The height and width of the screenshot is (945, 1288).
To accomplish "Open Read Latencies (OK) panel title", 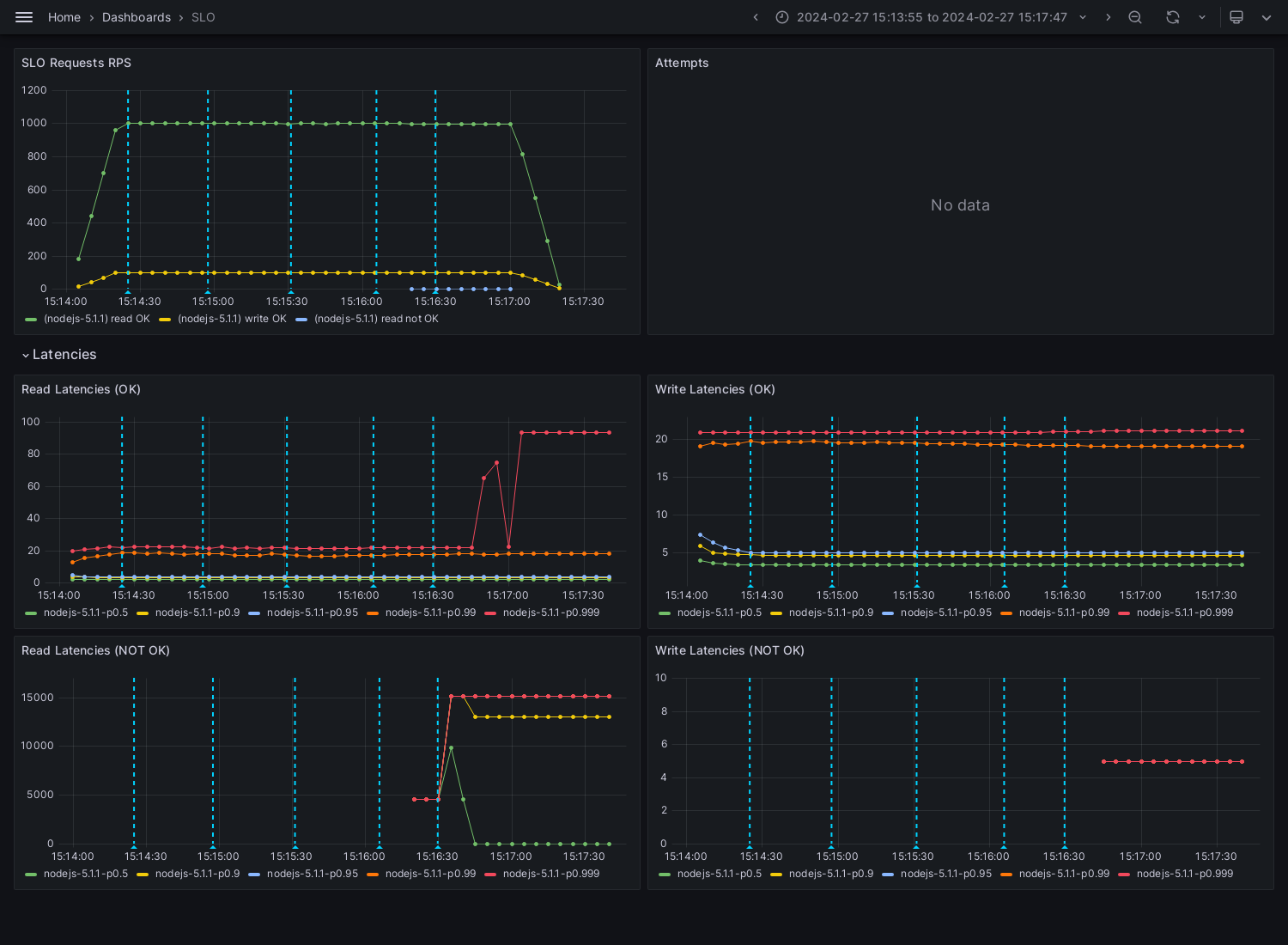I will (81, 389).
